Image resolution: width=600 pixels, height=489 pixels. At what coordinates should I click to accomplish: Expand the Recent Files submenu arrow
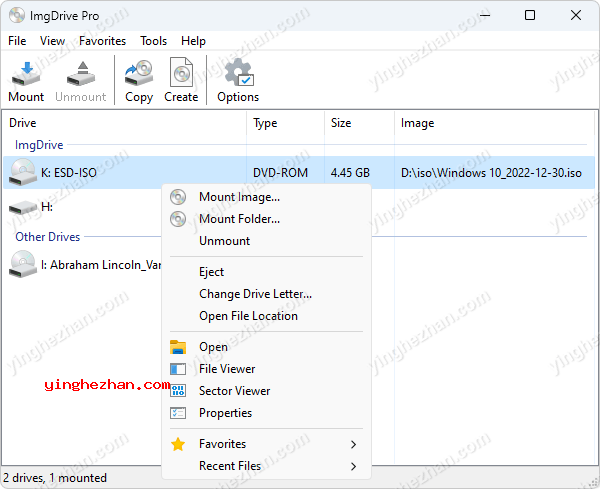pyautogui.click(x=353, y=466)
